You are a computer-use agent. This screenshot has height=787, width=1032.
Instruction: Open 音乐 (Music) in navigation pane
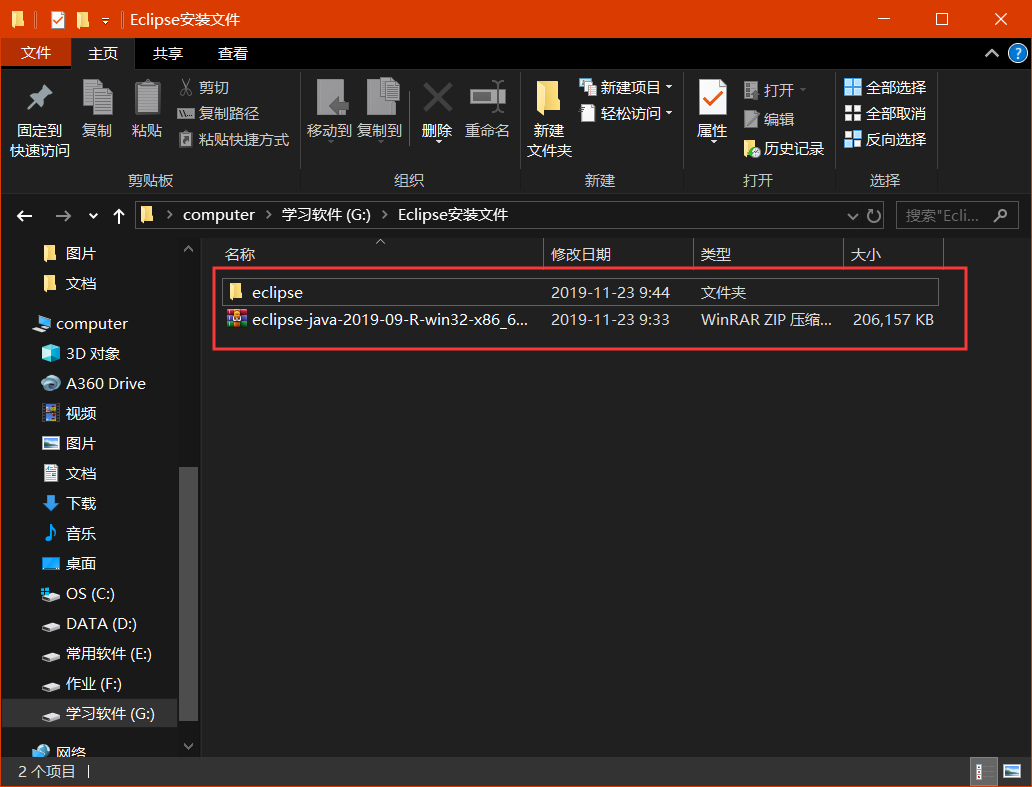pos(69,534)
